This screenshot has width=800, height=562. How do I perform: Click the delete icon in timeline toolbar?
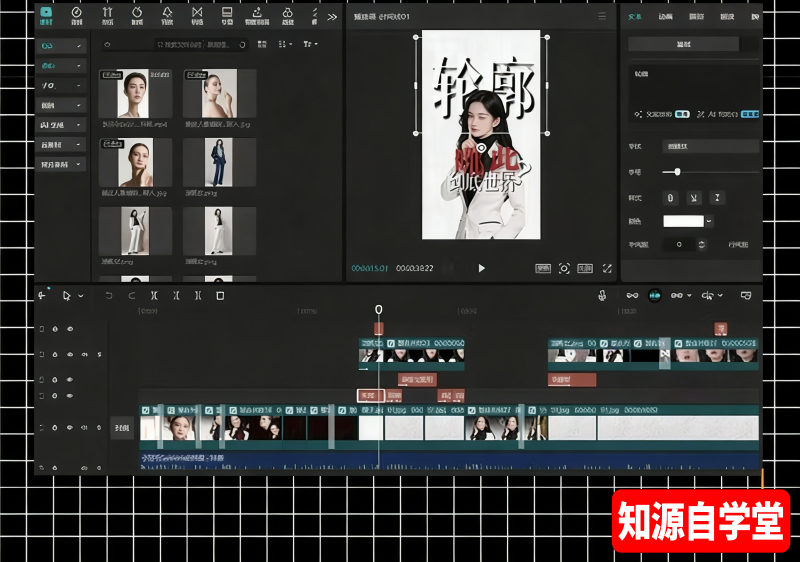(x=220, y=296)
